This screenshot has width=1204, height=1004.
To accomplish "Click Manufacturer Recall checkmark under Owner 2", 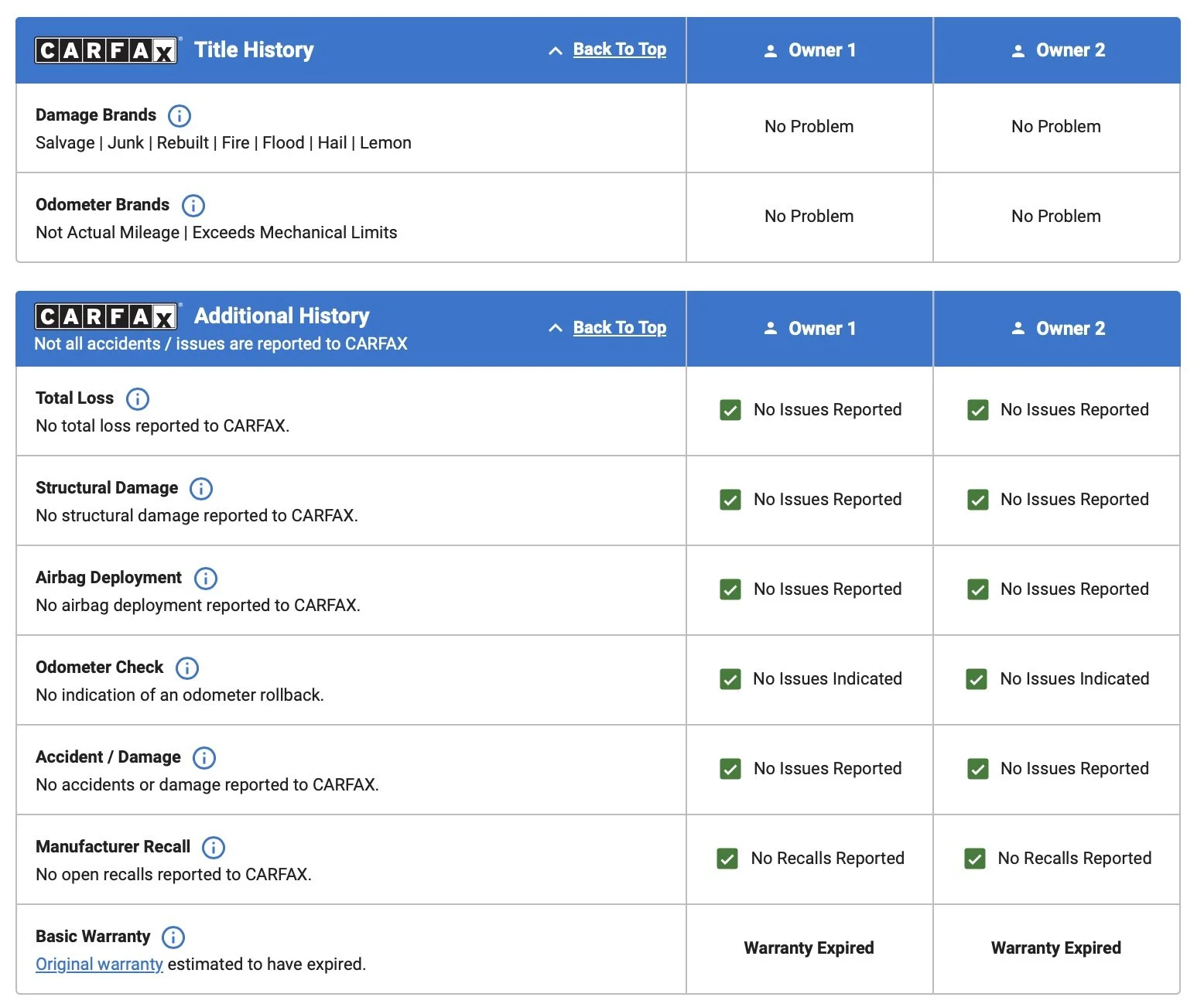I will pyautogui.click(x=975, y=859).
